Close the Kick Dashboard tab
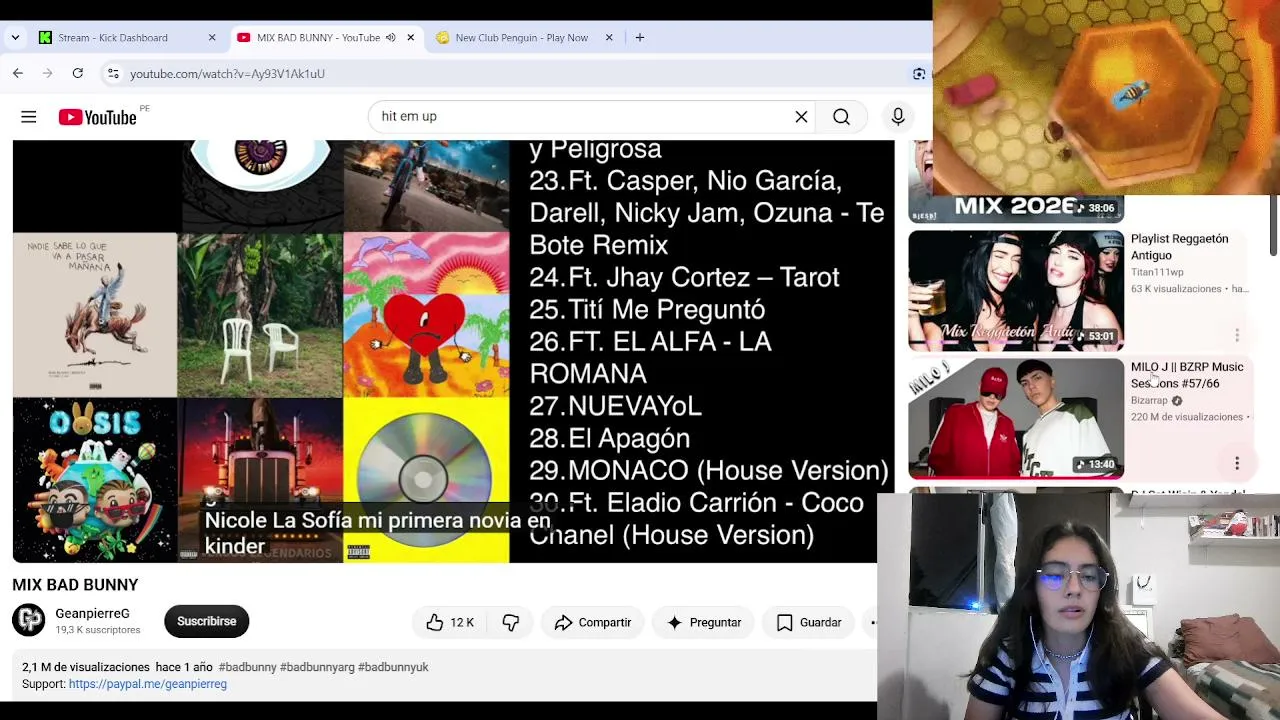1280x720 pixels. [212, 38]
